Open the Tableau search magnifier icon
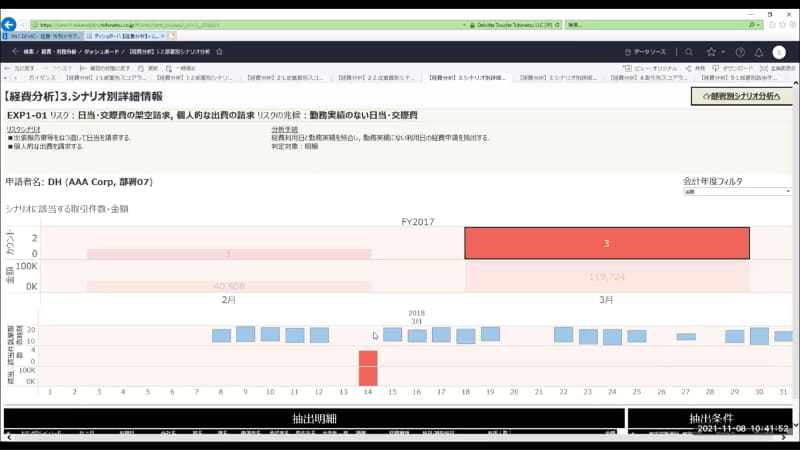The image size is (800, 450). coord(689,52)
